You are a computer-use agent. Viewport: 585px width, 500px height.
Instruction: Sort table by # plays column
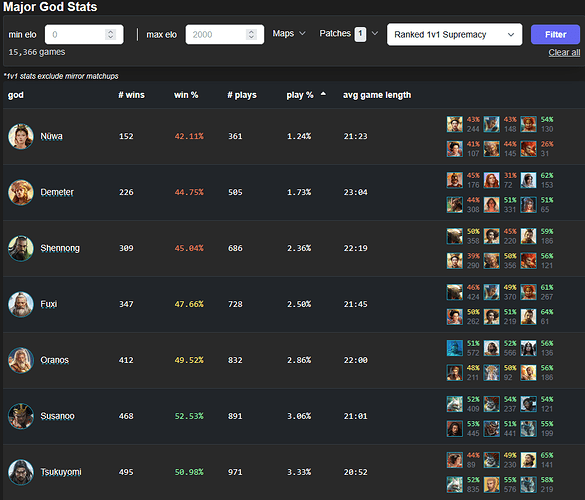242,95
